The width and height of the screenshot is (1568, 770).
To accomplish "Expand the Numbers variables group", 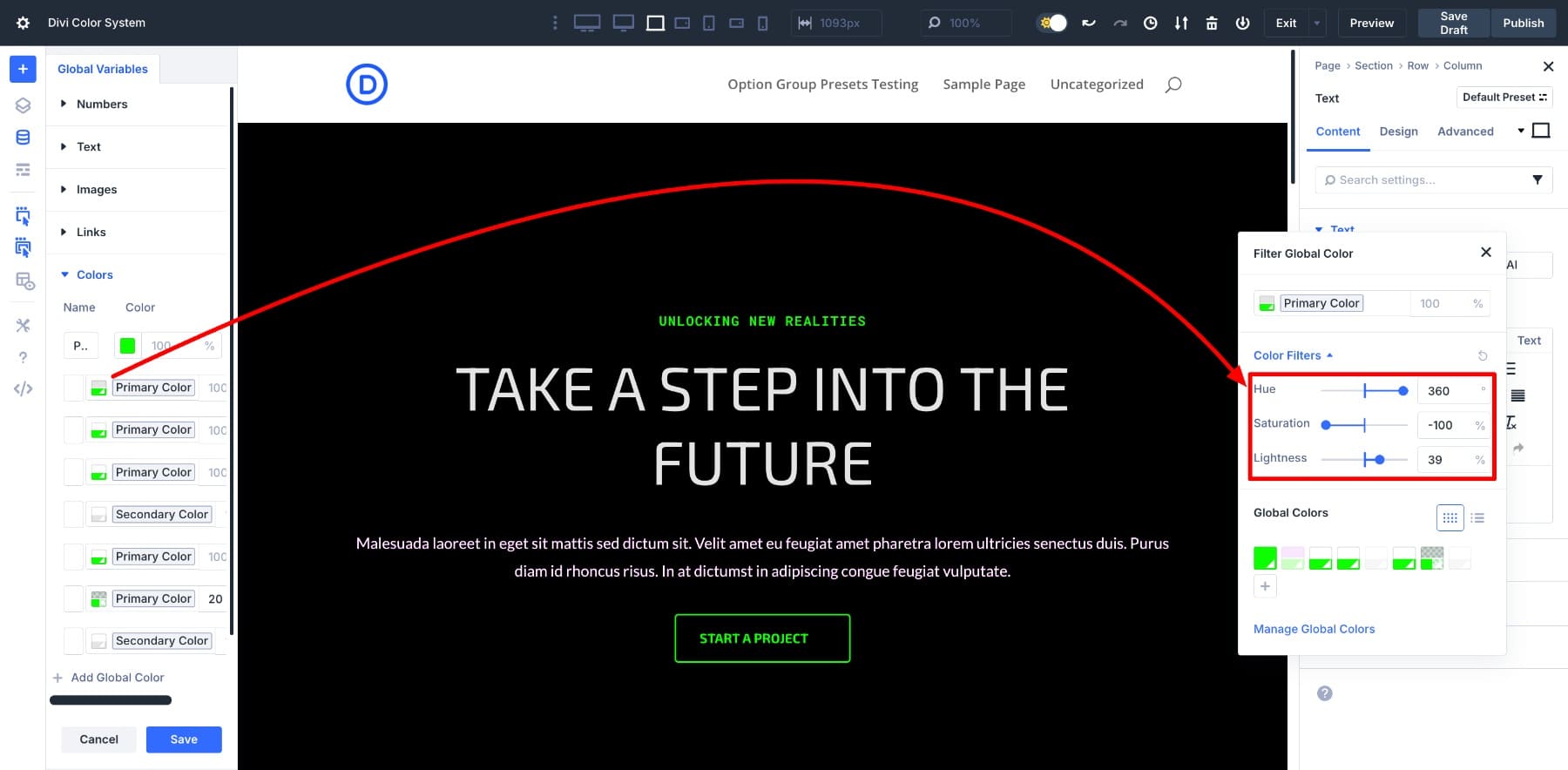I will pyautogui.click(x=102, y=105).
